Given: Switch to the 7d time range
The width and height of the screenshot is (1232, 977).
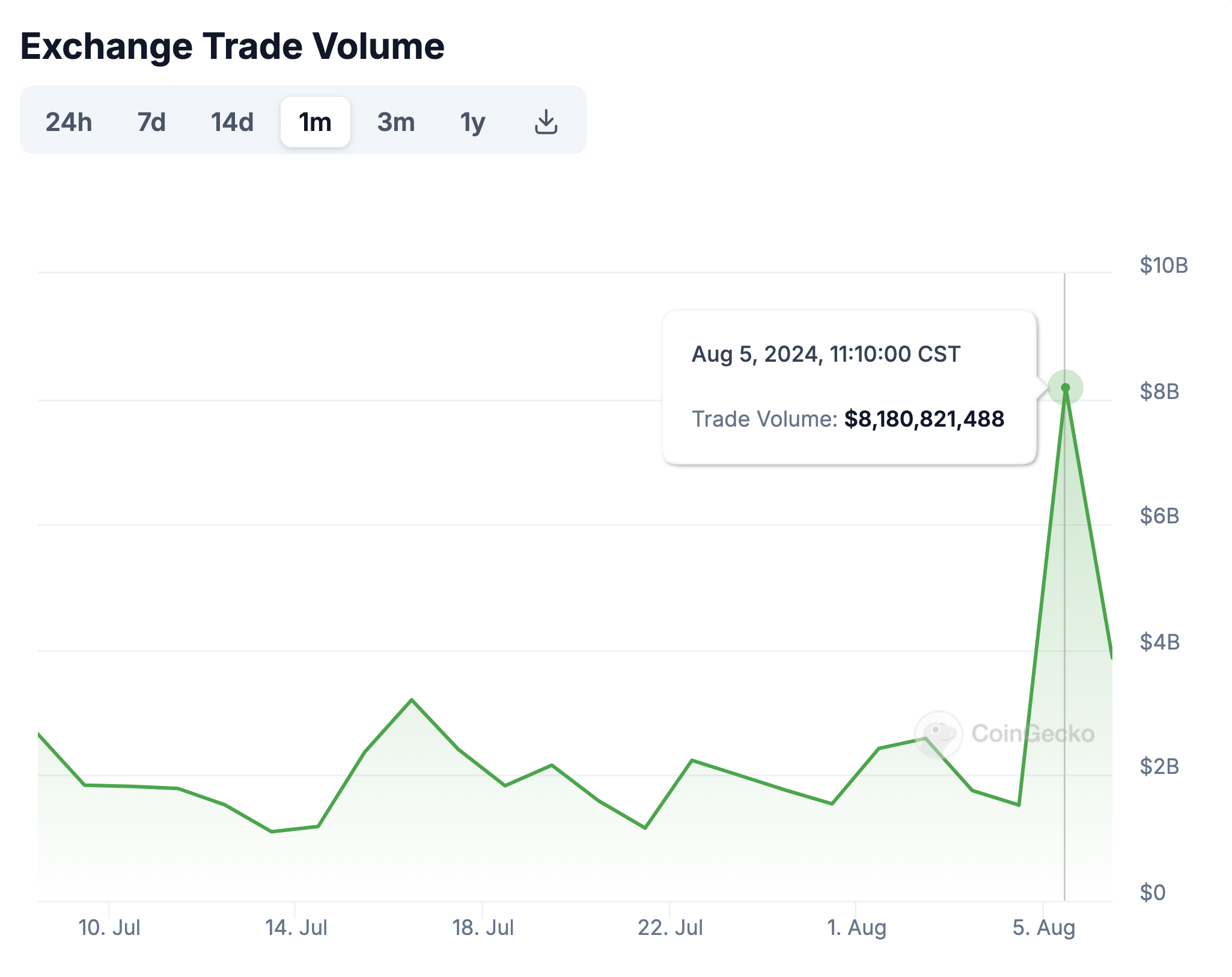Looking at the screenshot, I should [151, 122].
